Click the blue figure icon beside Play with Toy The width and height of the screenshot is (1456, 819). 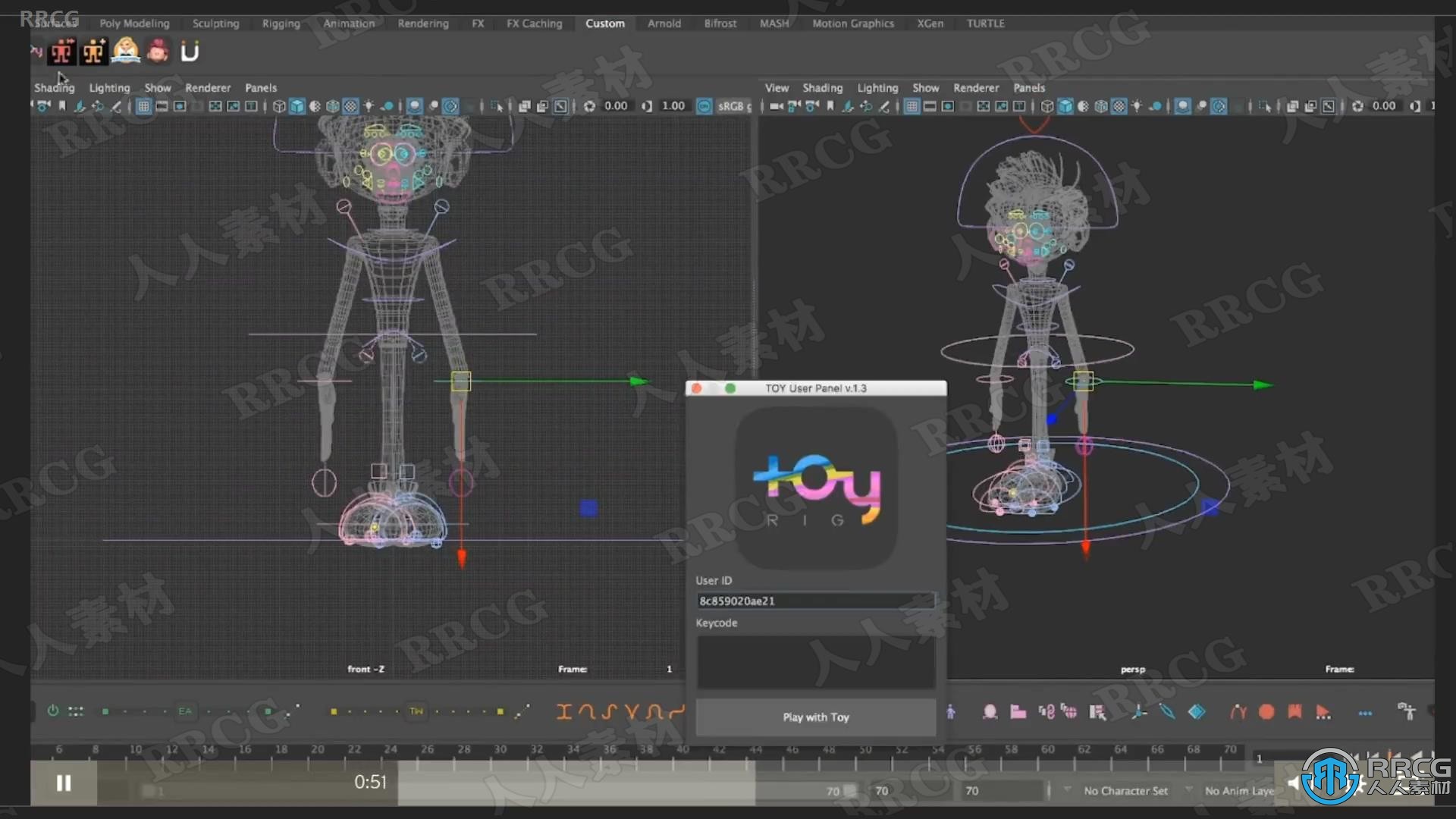click(951, 711)
